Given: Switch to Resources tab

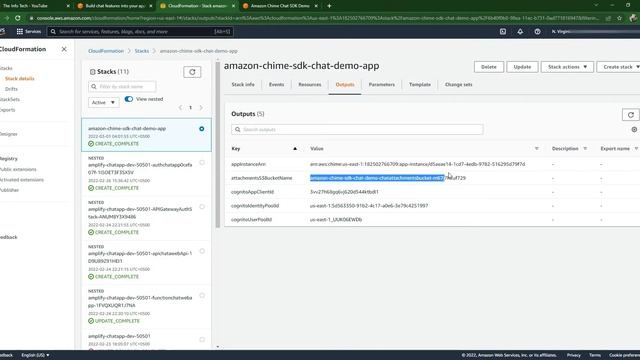Looking at the screenshot, I should [310, 84].
